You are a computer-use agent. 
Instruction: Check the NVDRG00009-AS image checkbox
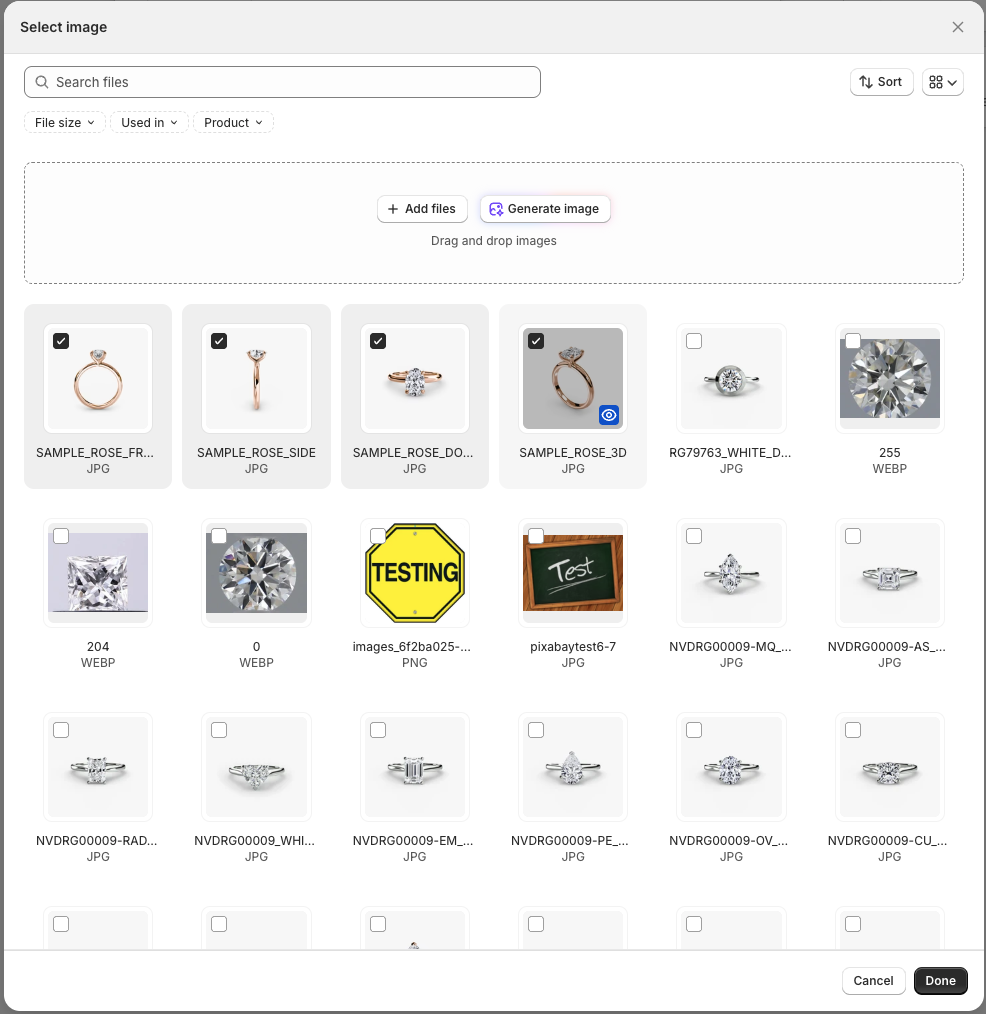(x=853, y=536)
